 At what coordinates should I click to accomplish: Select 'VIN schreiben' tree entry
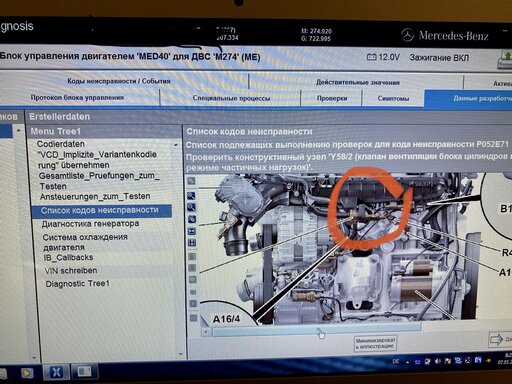(71, 271)
